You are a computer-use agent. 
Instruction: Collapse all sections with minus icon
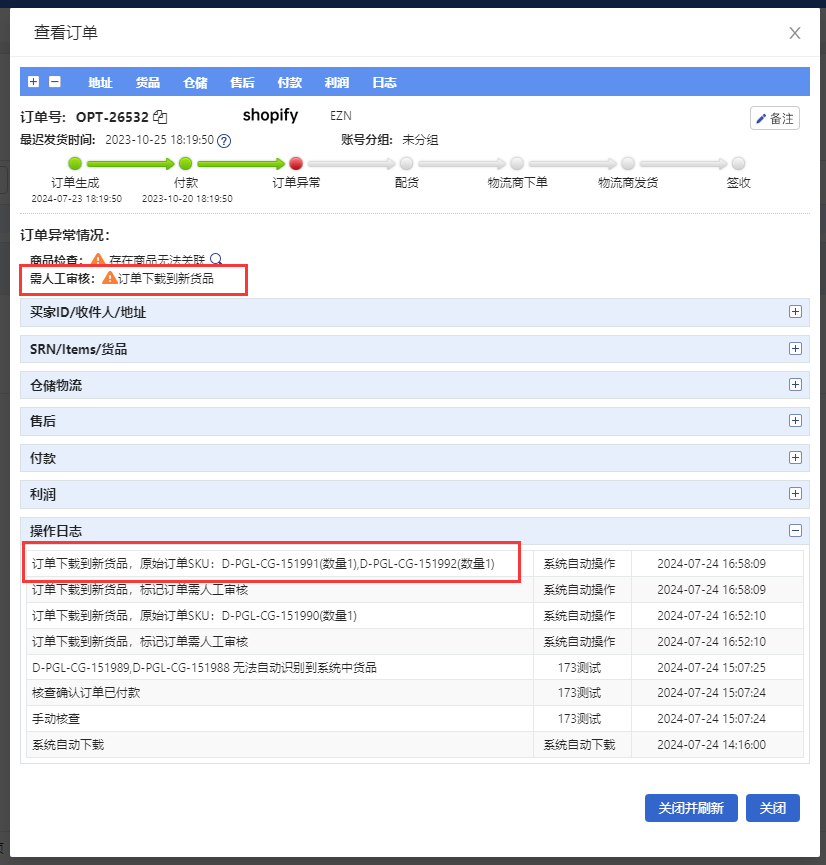[x=55, y=82]
